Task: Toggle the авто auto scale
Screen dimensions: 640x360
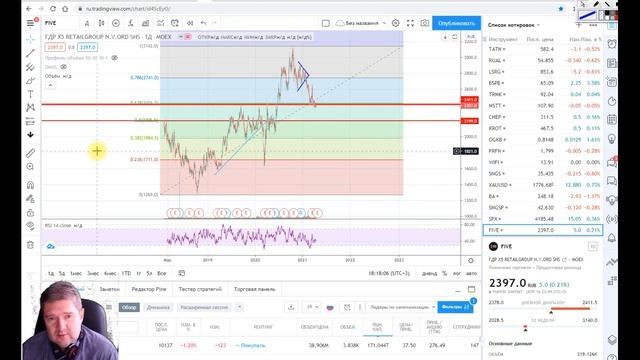Action: [471, 273]
